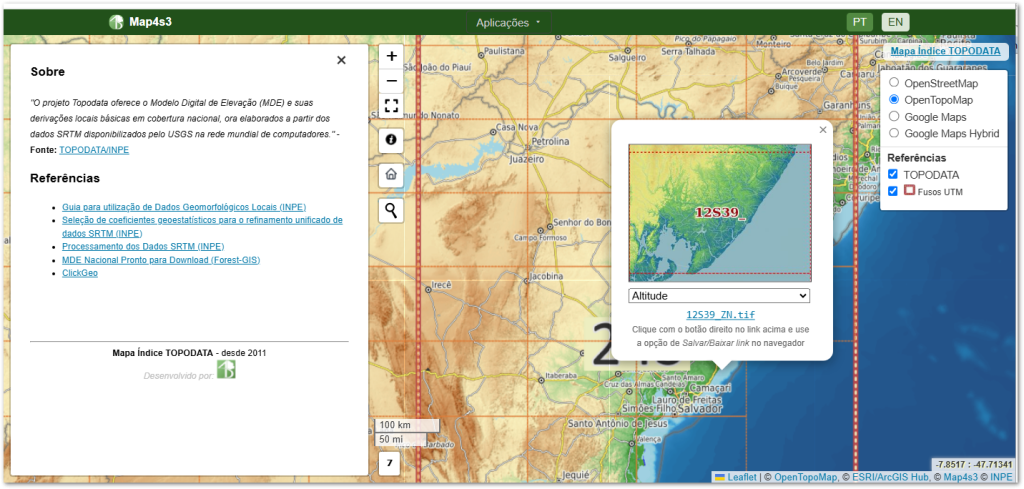Open the ClickGeo reference link
The width and height of the screenshot is (1024, 489).
click(80, 273)
